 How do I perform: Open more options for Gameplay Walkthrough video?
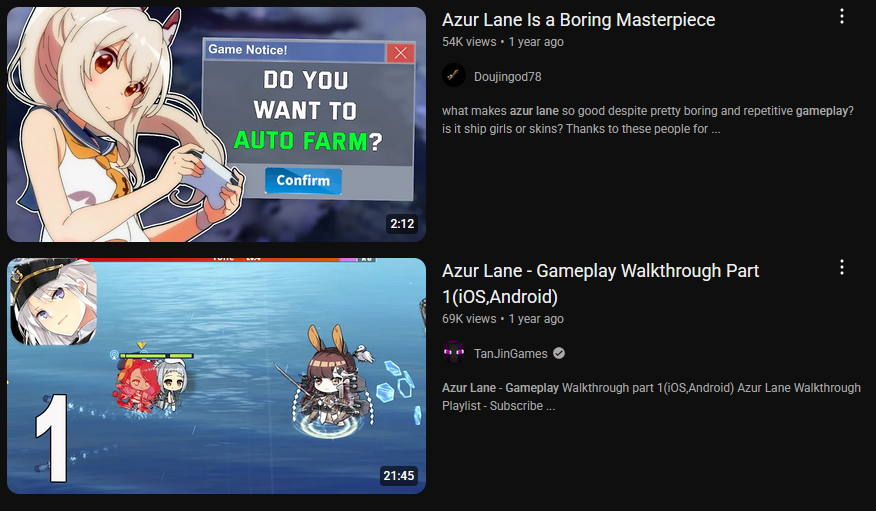click(841, 268)
